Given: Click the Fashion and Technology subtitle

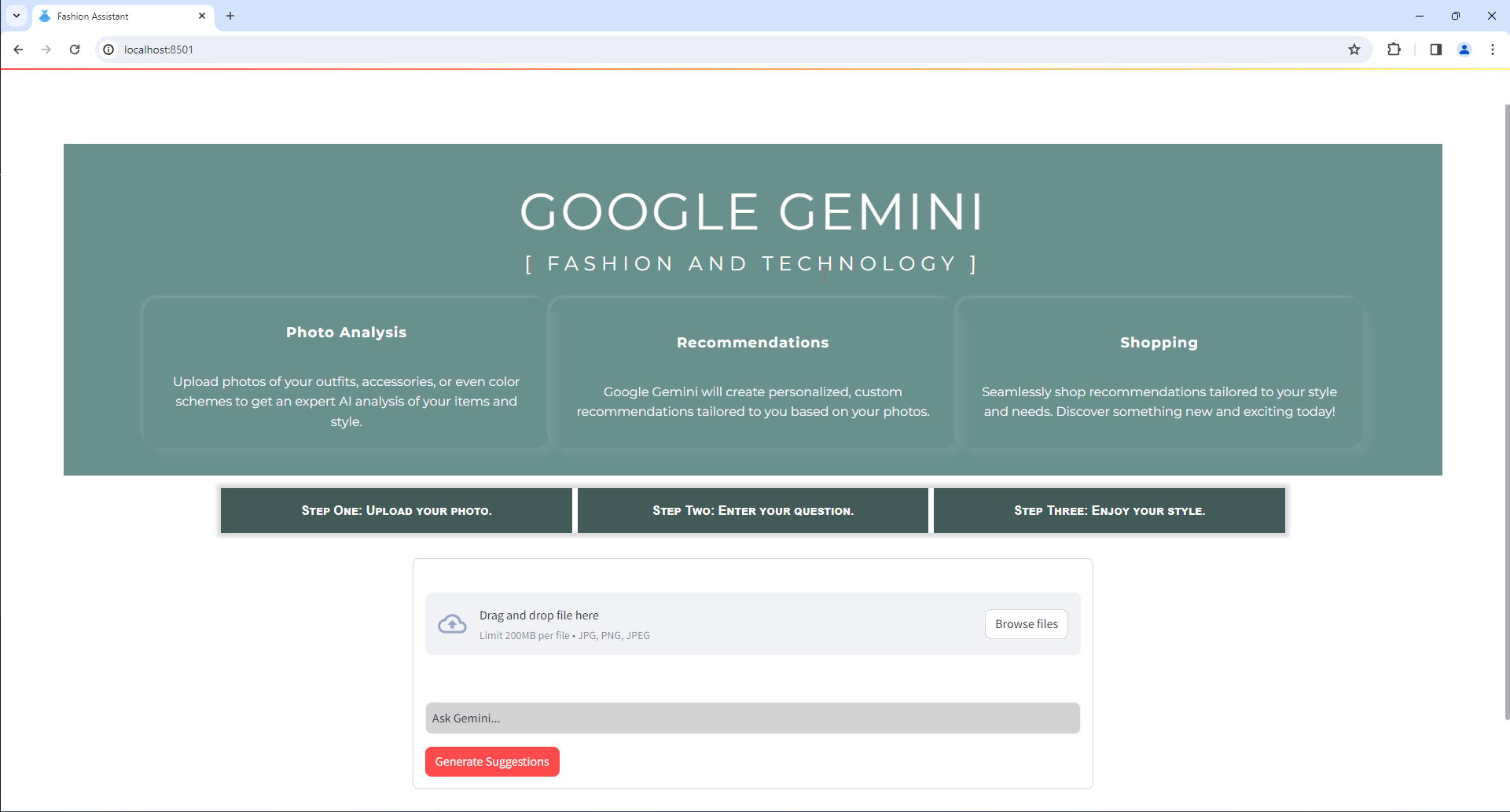Looking at the screenshot, I should (752, 263).
